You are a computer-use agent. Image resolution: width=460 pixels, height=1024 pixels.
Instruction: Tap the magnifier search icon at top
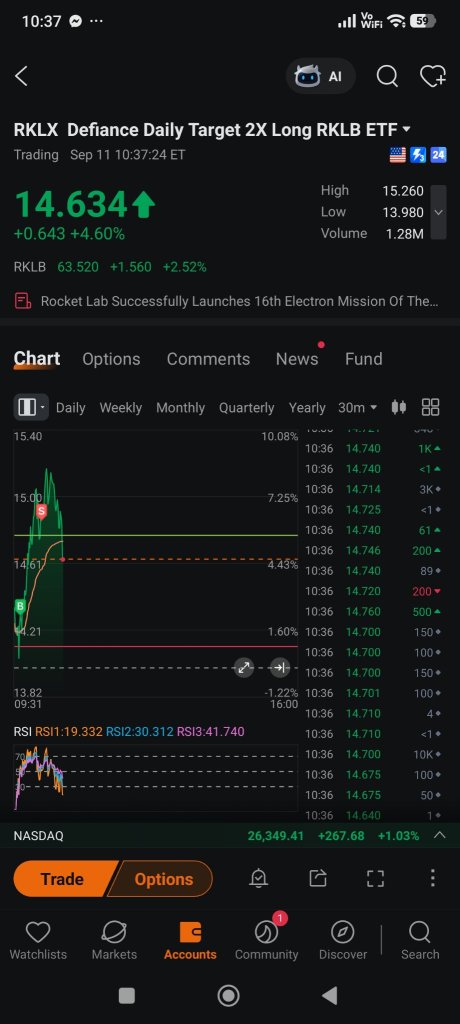coord(387,76)
